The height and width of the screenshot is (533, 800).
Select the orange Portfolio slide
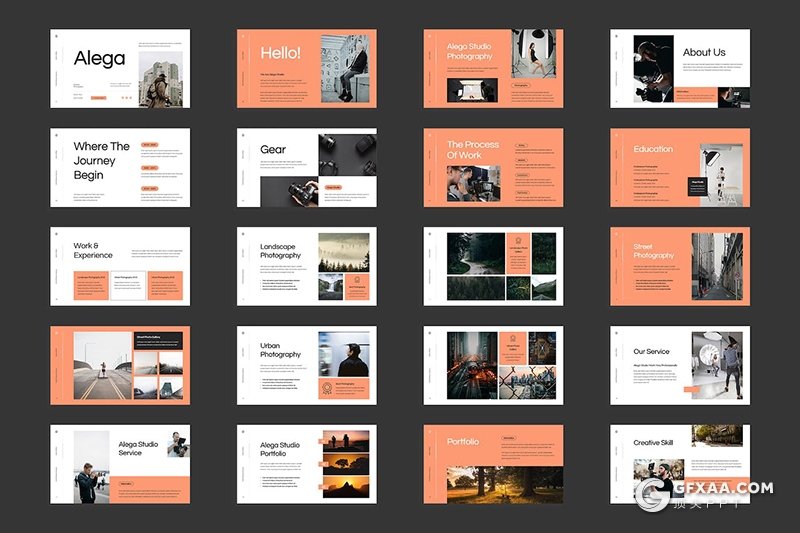tap(493, 464)
